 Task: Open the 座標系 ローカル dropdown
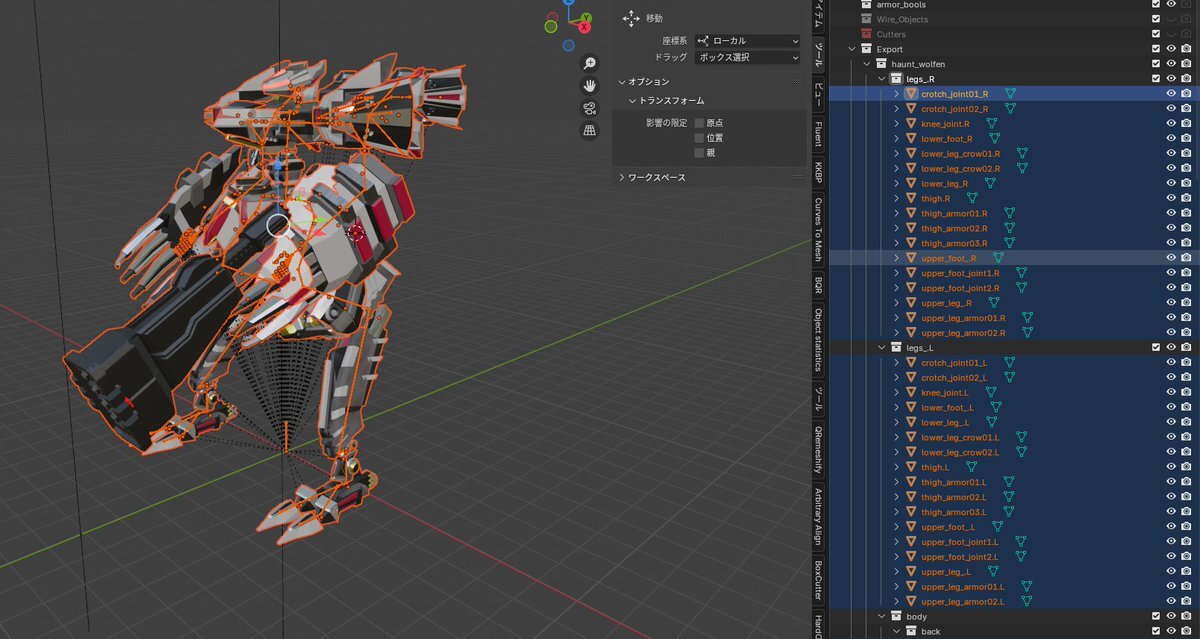[x=748, y=41]
